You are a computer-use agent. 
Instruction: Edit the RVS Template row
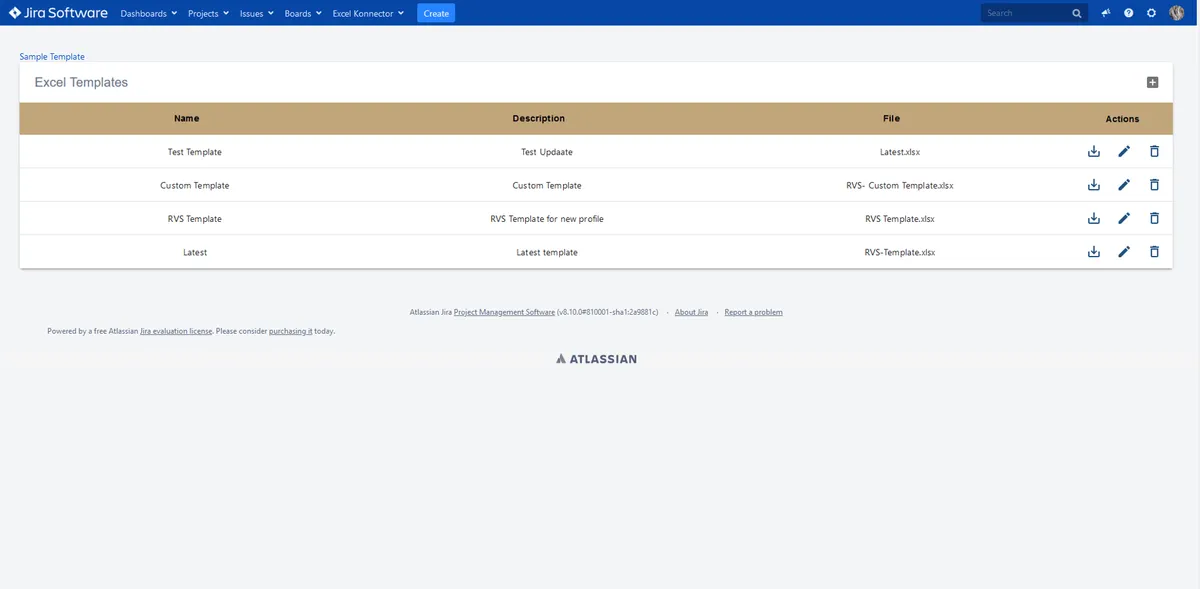point(1124,218)
